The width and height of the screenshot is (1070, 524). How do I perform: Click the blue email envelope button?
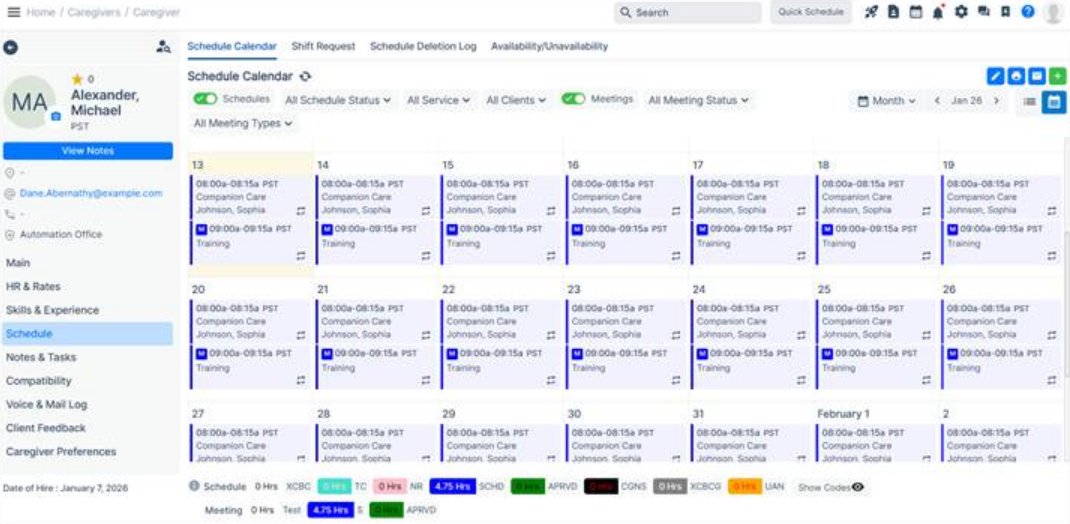[x=1037, y=76]
